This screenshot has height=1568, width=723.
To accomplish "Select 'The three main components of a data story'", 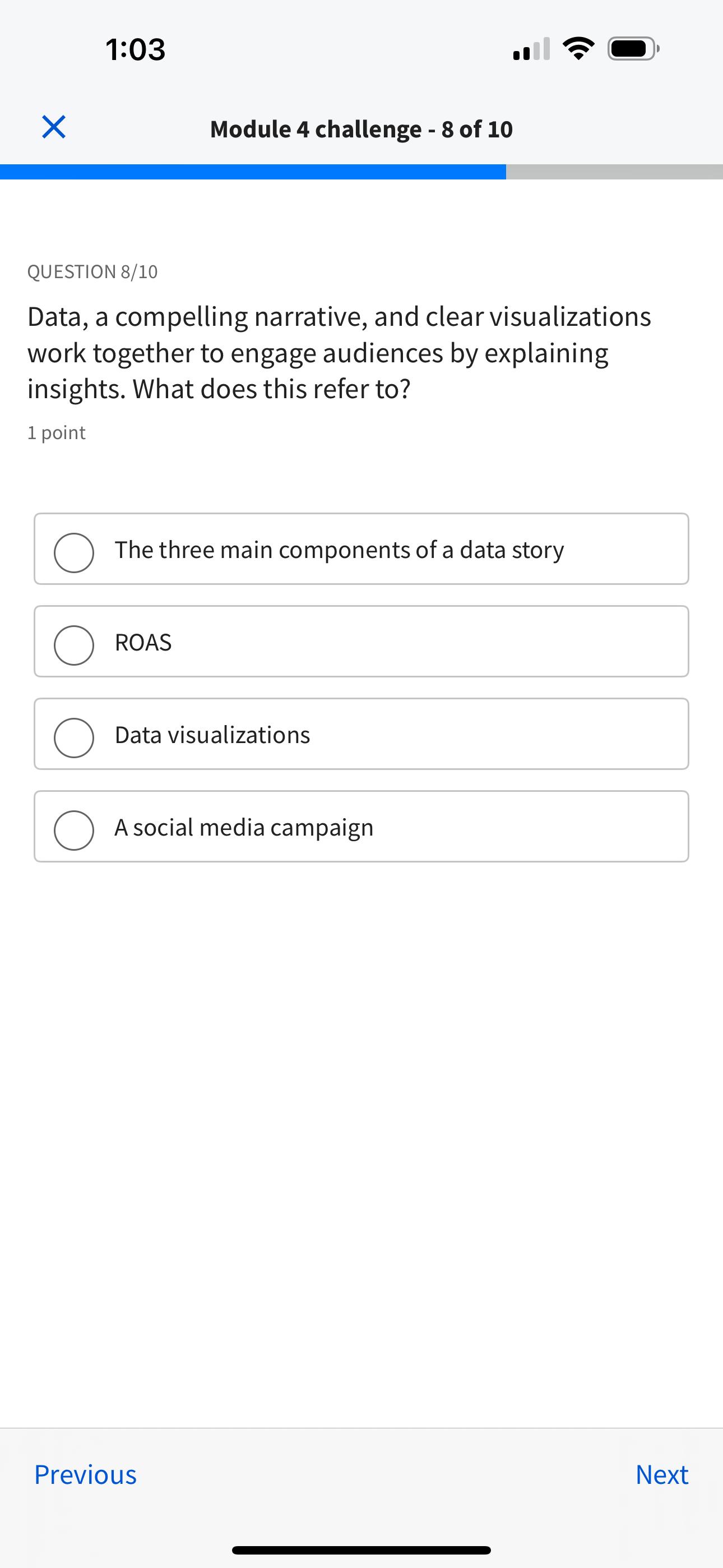I will pyautogui.click(x=361, y=549).
